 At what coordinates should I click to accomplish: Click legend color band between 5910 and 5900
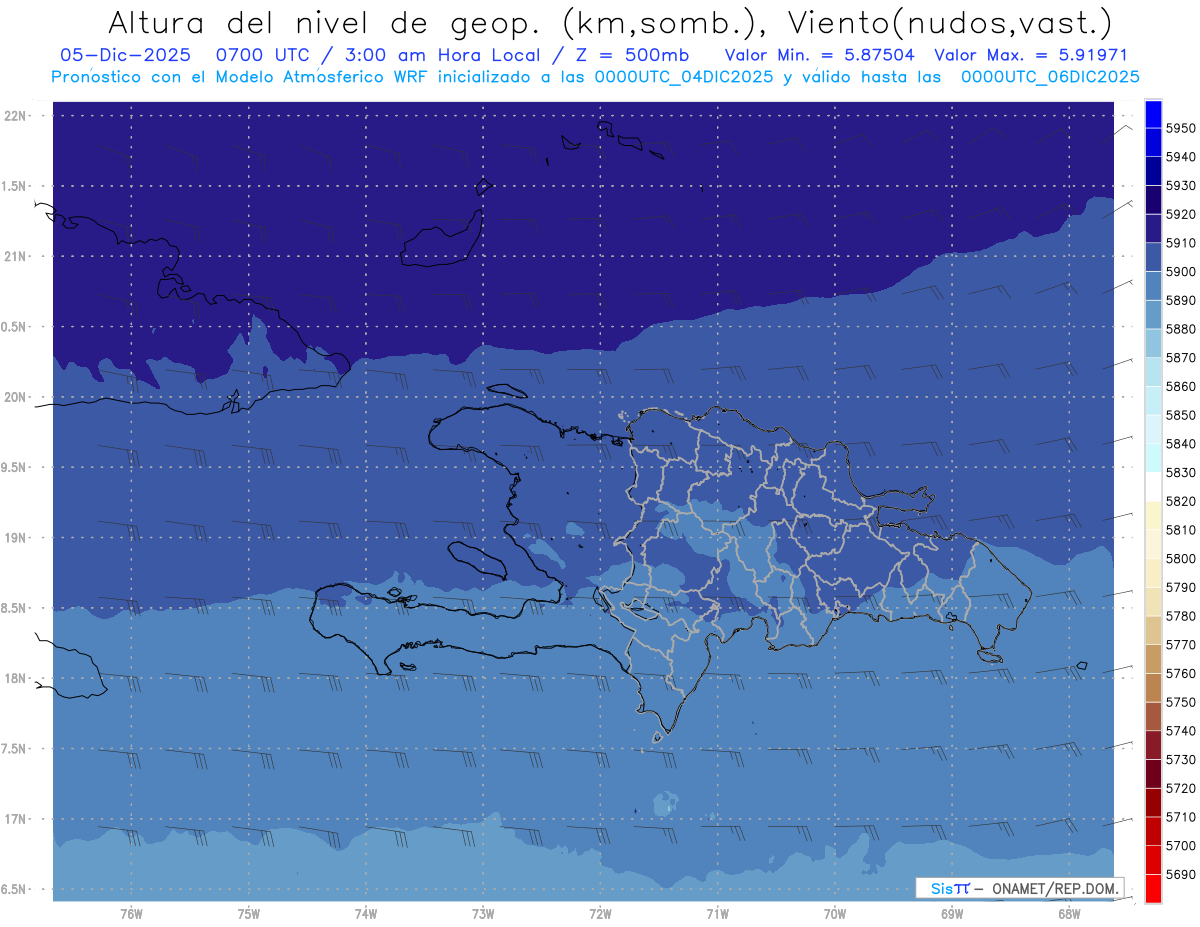[1153, 257]
